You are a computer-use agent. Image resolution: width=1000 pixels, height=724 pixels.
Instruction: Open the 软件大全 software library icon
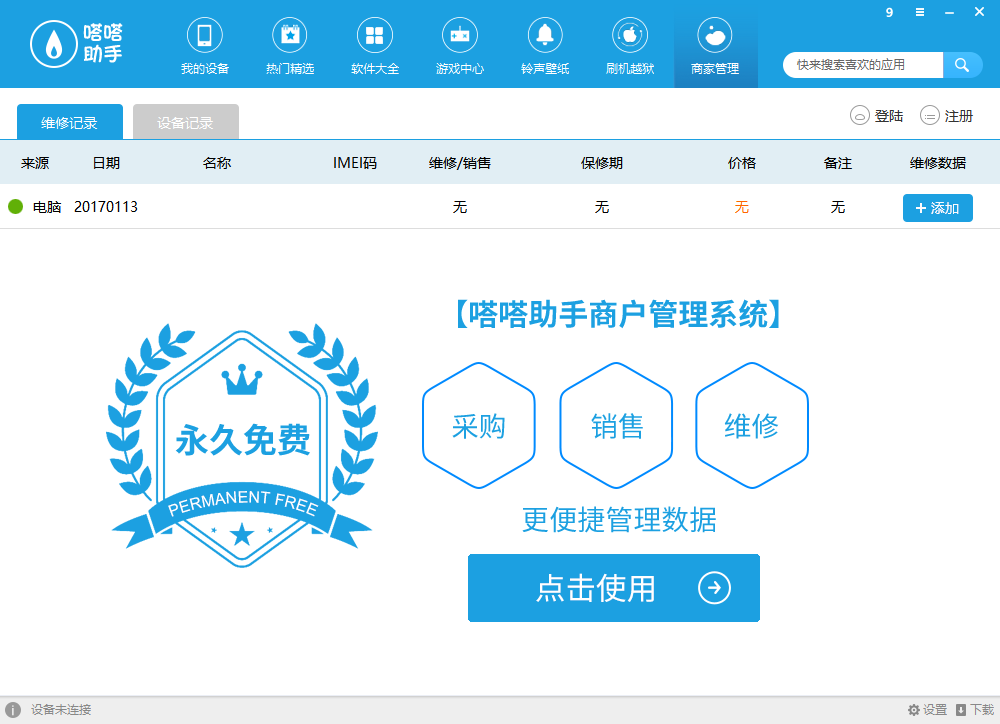375,44
